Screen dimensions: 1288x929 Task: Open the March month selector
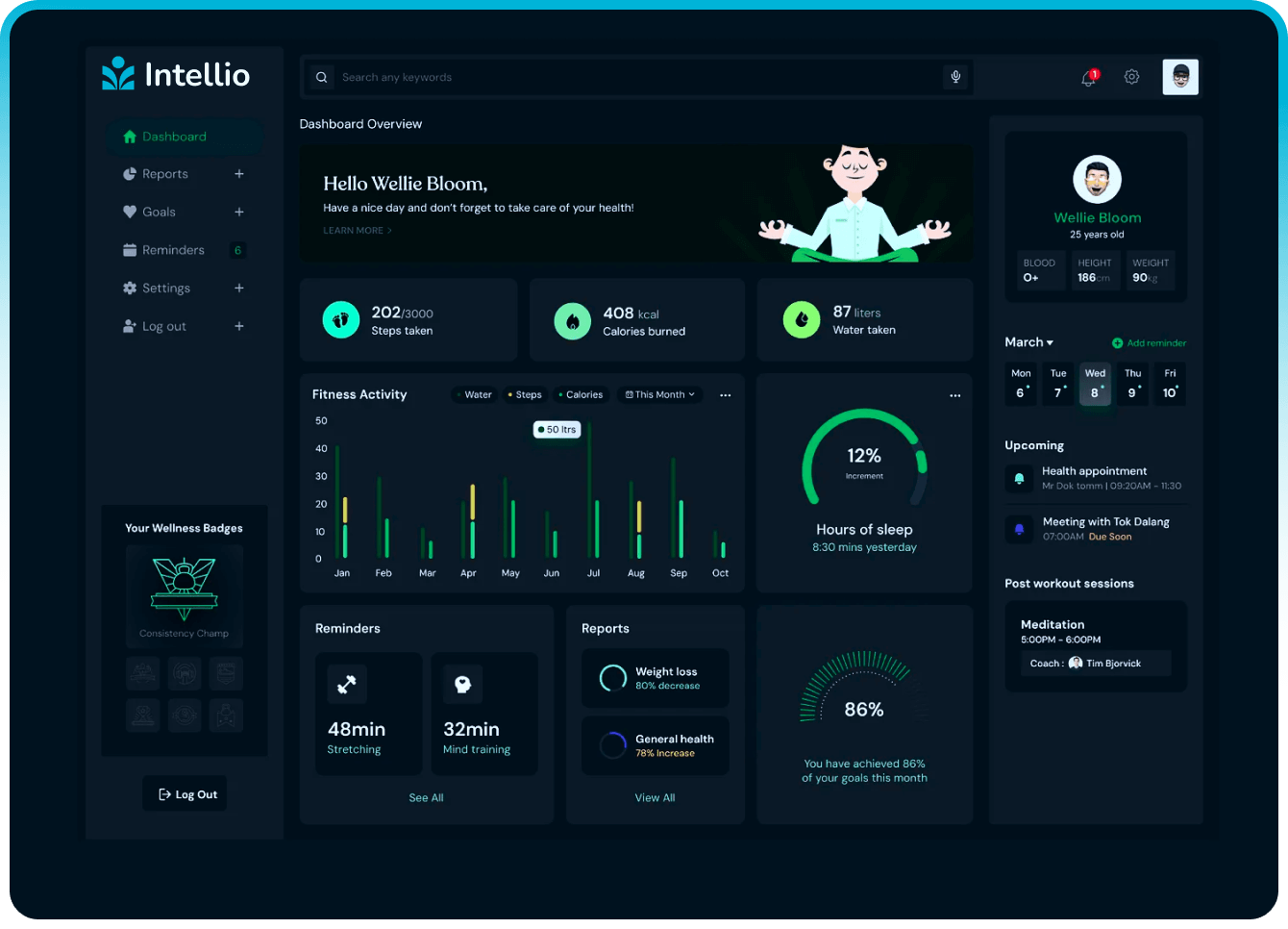[x=1028, y=341]
